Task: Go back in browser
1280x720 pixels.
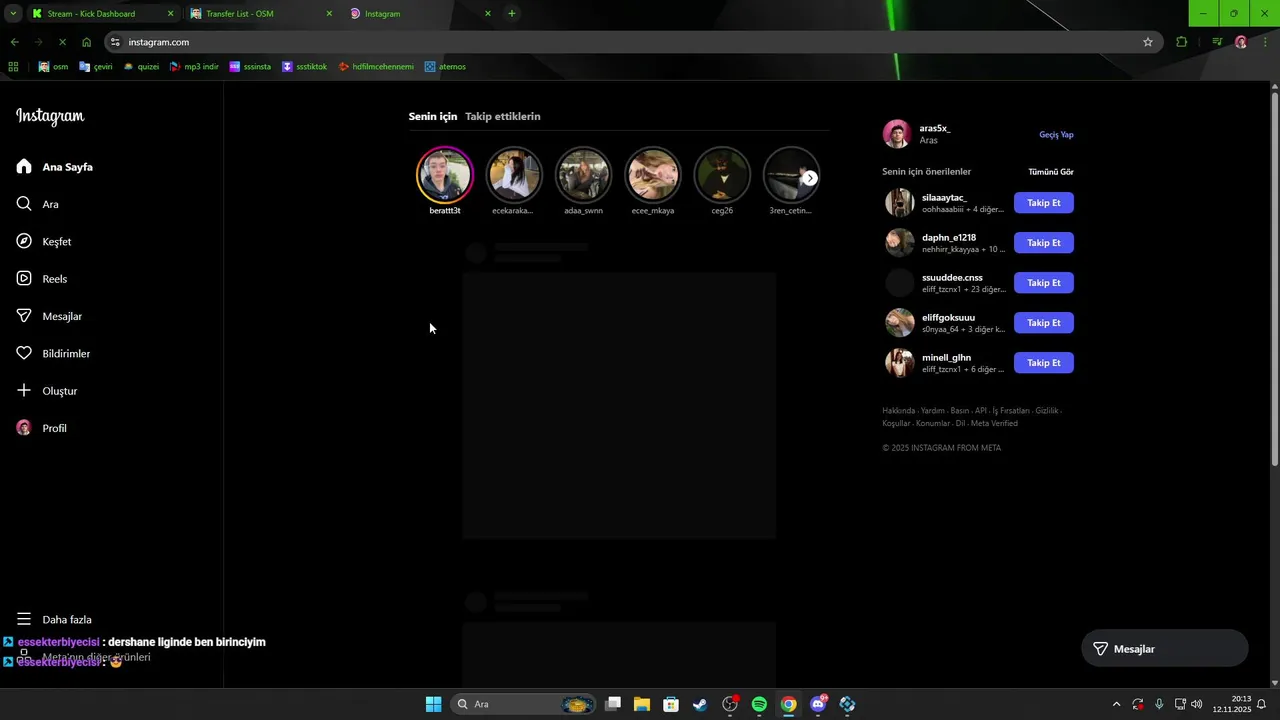Action: 14,42
